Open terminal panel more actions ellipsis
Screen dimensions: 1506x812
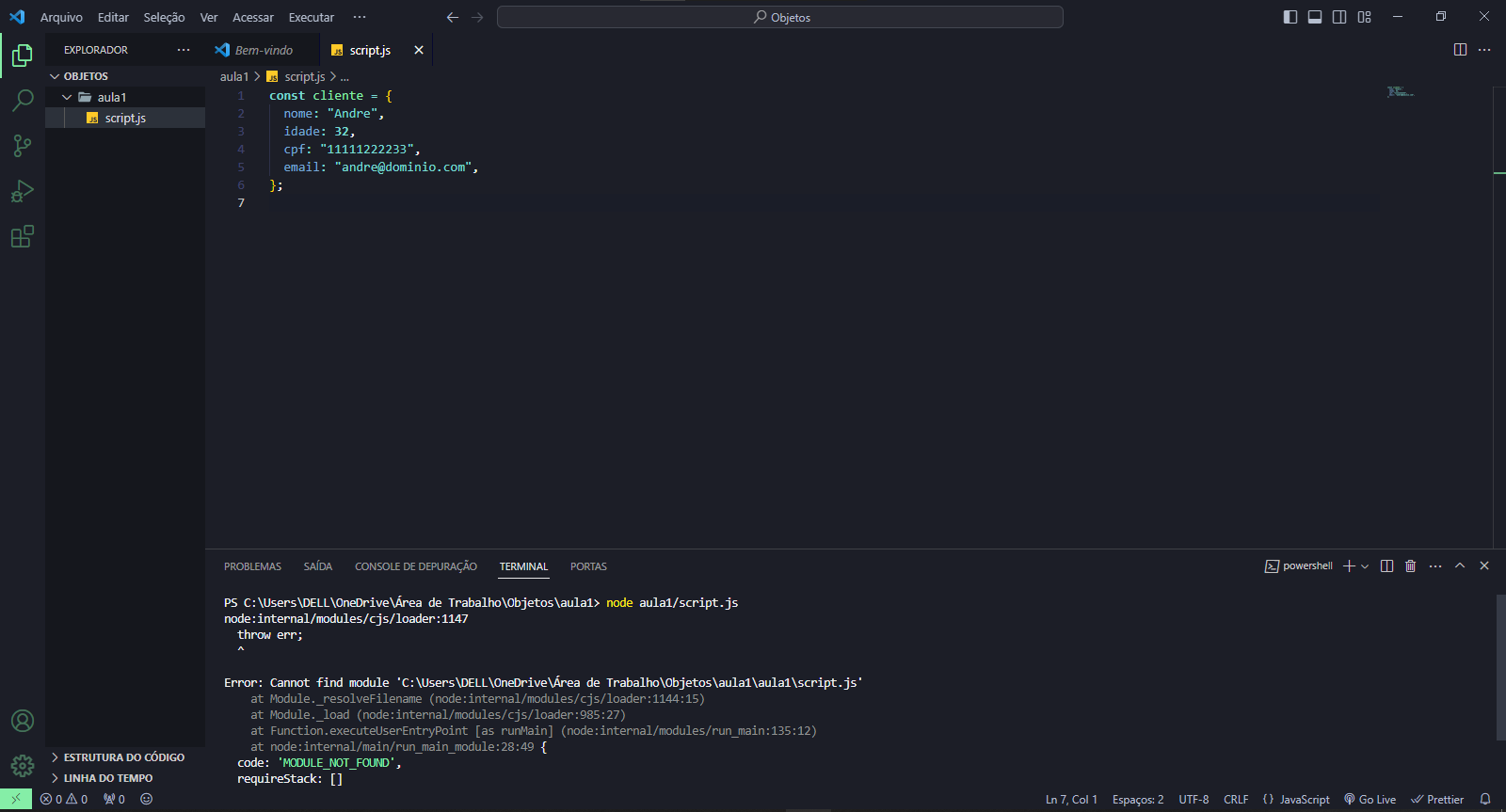pyautogui.click(x=1434, y=565)
